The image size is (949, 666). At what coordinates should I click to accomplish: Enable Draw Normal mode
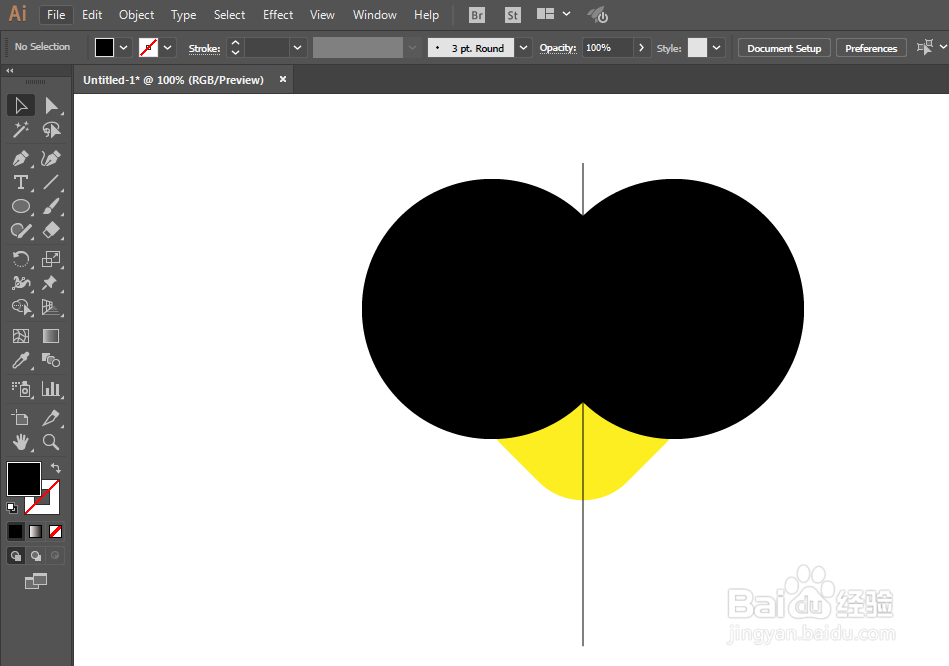click(16, 555)
